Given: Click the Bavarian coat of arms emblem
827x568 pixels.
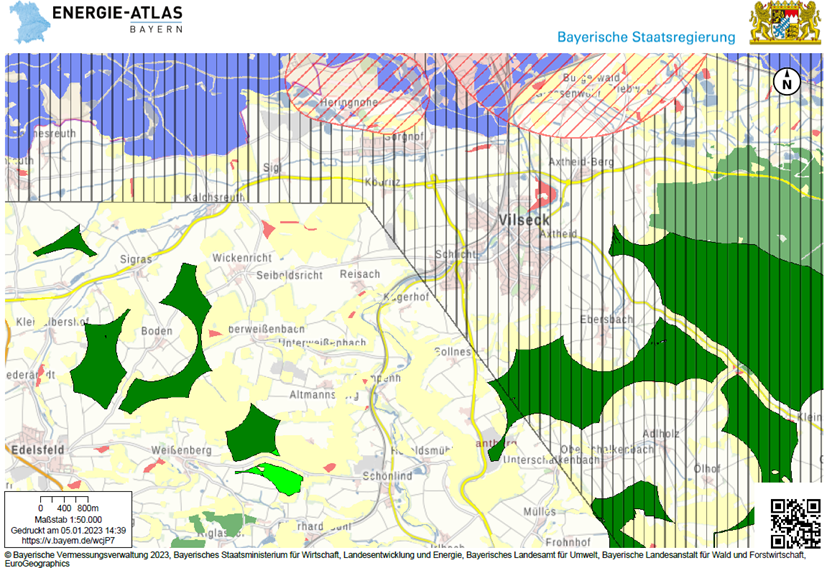Looking at the screenshot, I should pyautogui.click(x=784, y=23).
